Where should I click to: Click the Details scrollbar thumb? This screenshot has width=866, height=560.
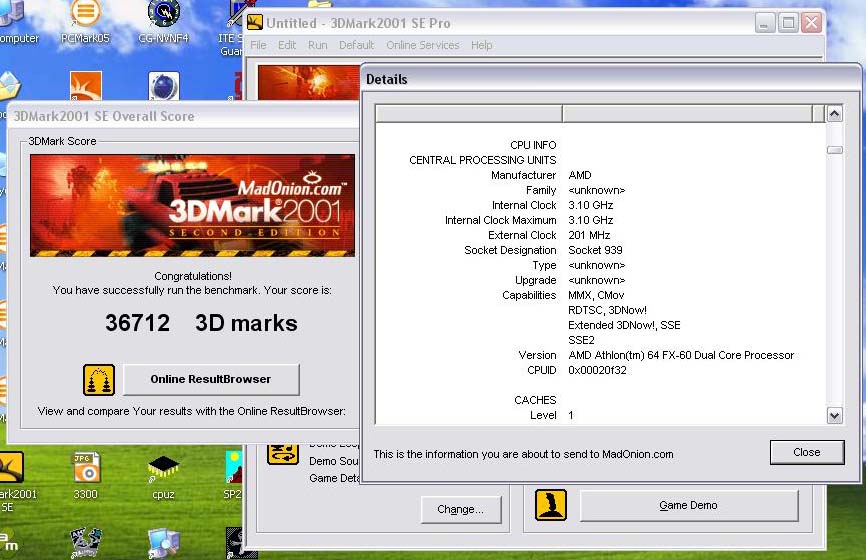pos(835,150)
